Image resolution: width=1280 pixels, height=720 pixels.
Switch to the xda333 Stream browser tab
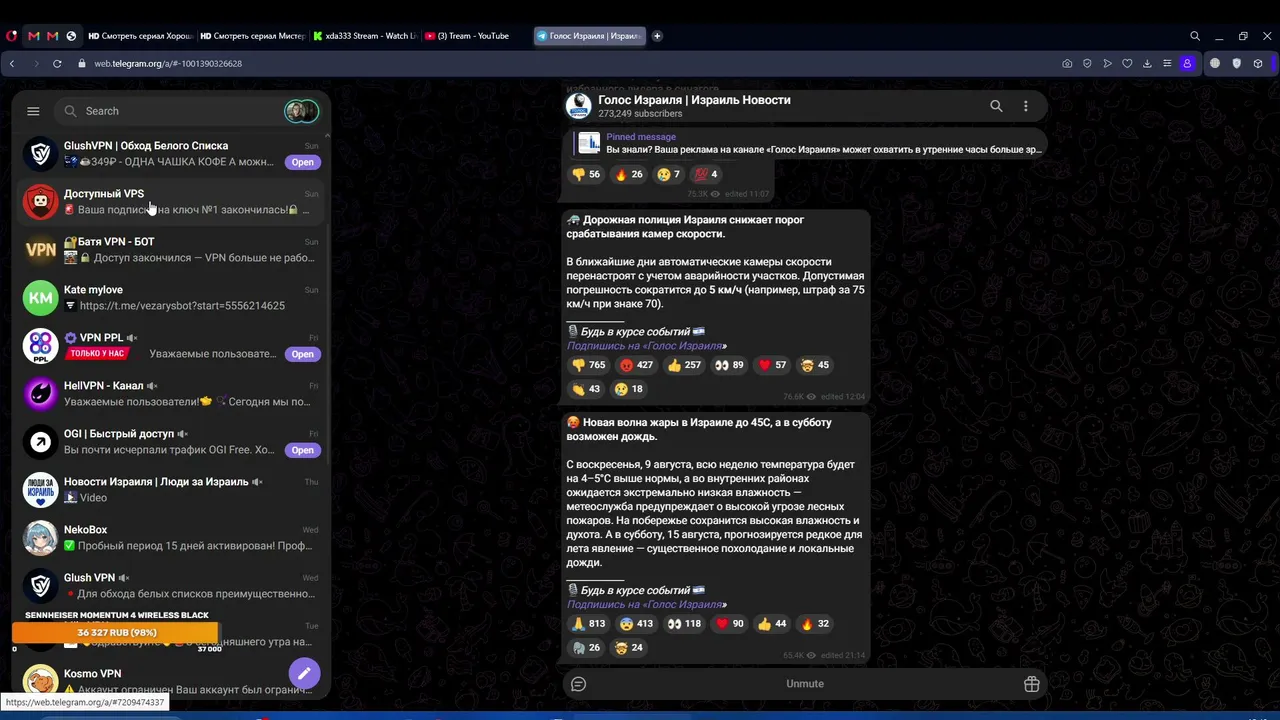coord(365,36)
